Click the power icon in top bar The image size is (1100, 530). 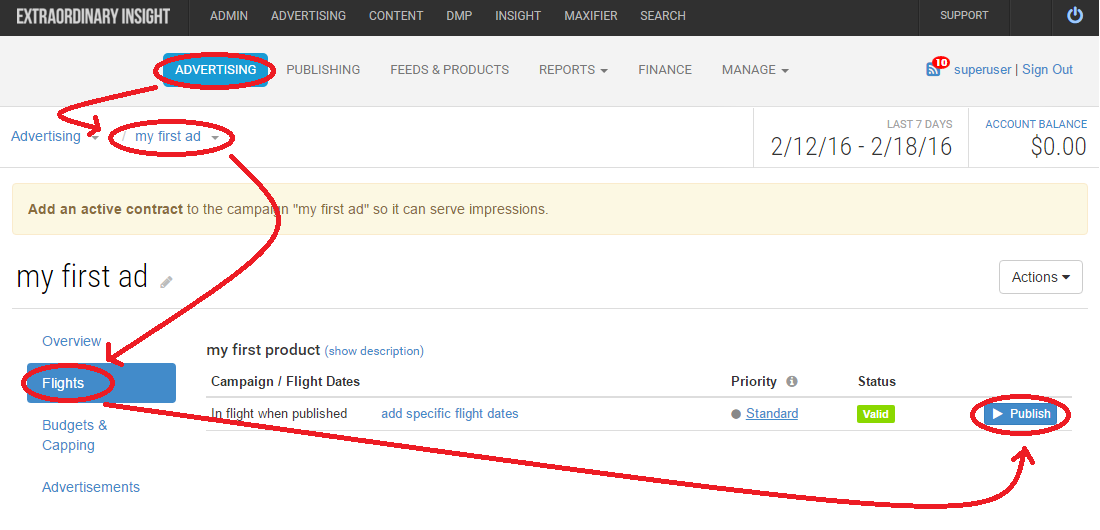pos(1075,15)
